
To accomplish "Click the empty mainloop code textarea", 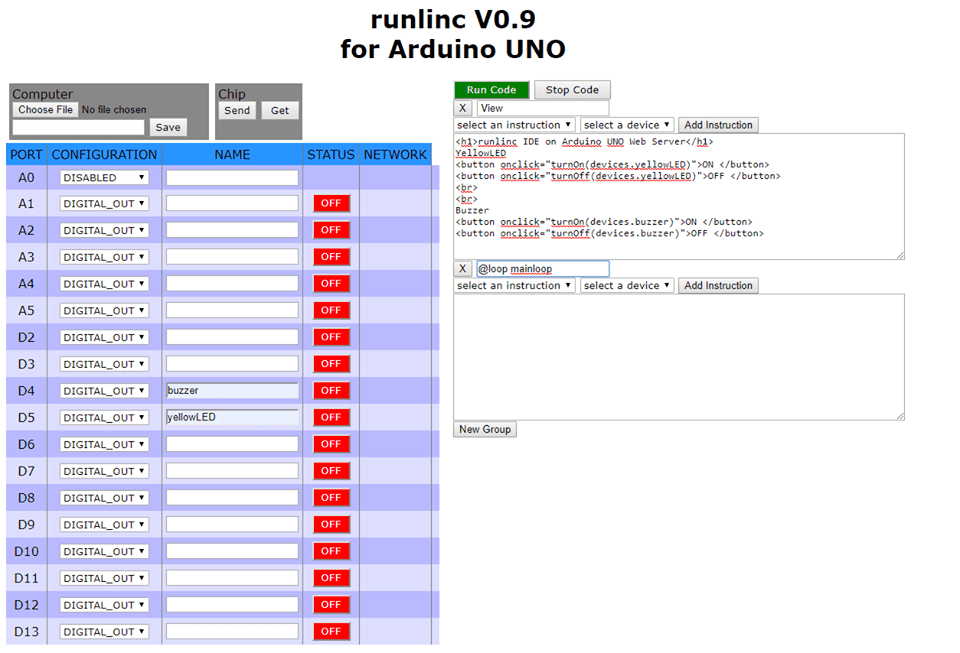I will tap(679, 357).
